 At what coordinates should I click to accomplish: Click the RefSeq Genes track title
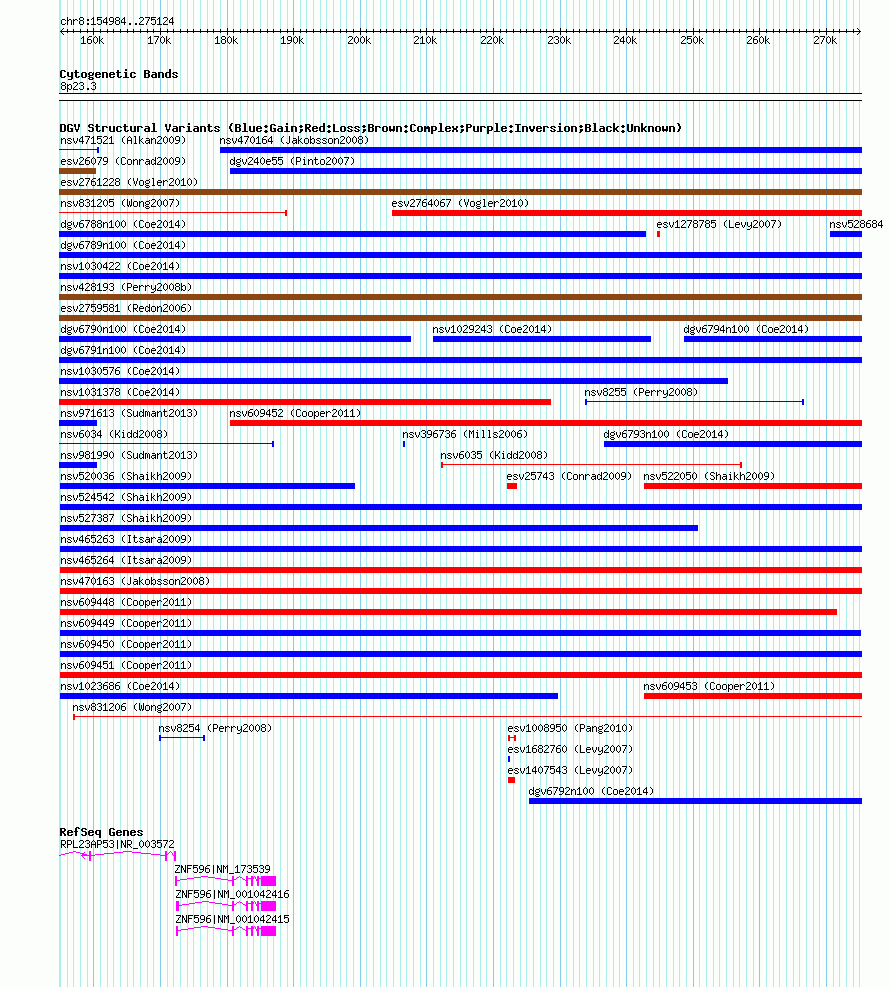pyautogui.click(x=101, y=832)
